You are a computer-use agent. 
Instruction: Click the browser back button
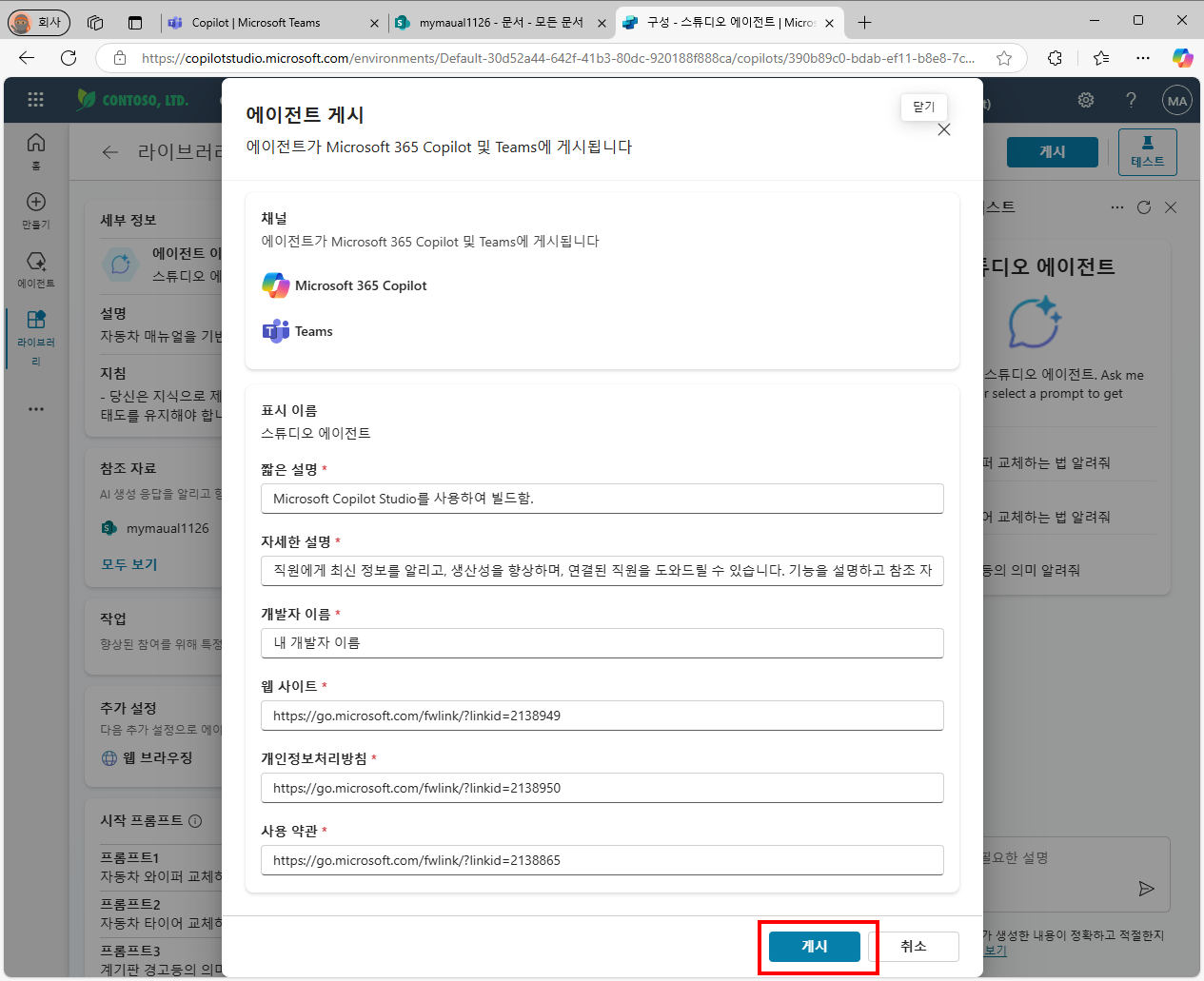click(x=27, y=58)
